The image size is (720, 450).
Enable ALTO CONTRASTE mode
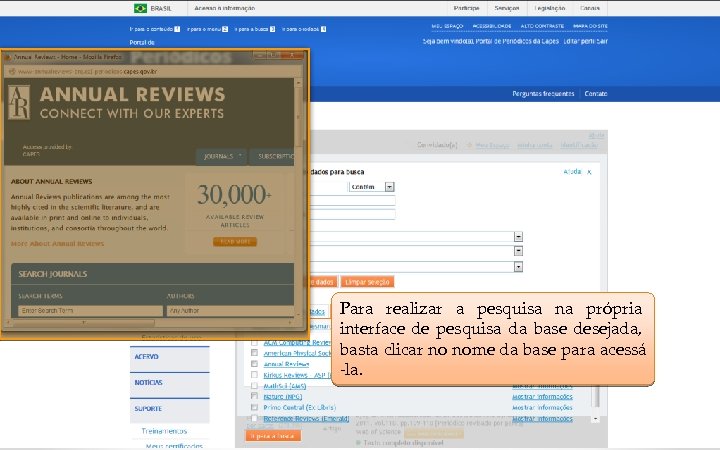pyautogui.click(x=542, y=26)
